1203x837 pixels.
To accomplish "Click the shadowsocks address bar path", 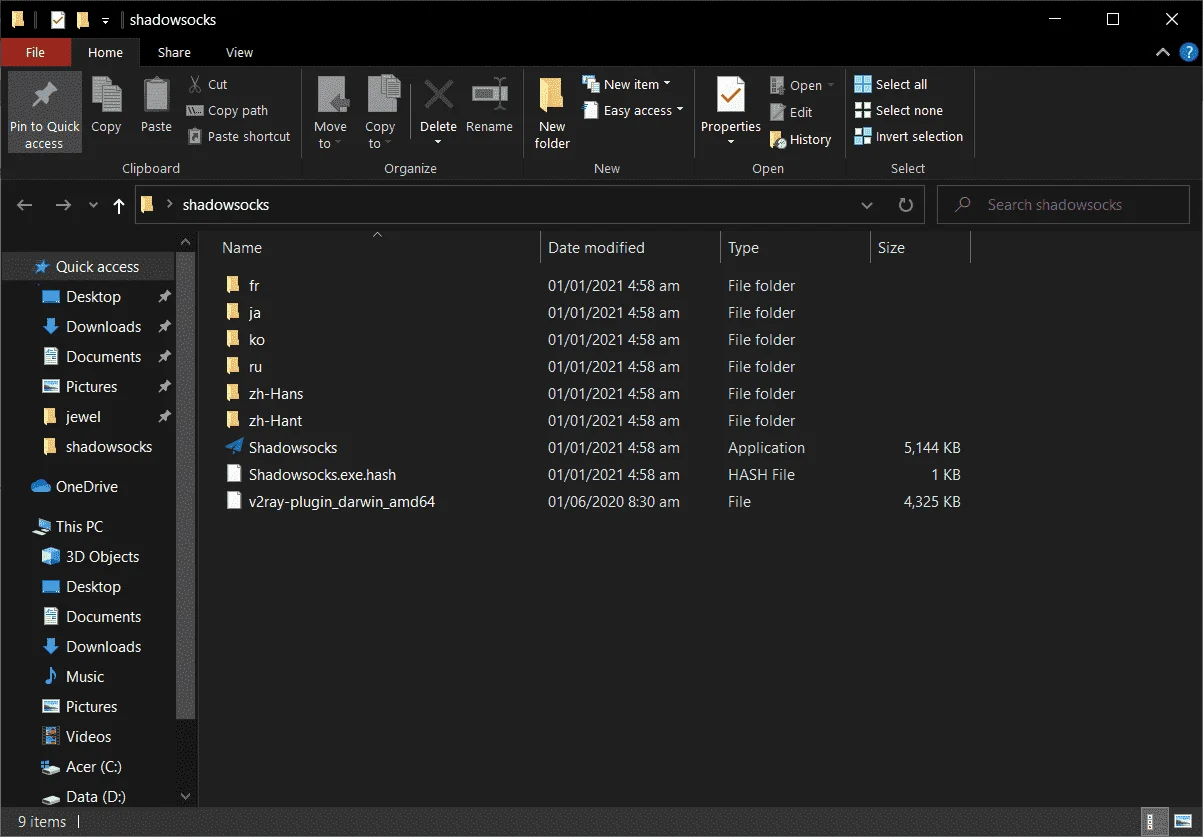I will [226, 205].
